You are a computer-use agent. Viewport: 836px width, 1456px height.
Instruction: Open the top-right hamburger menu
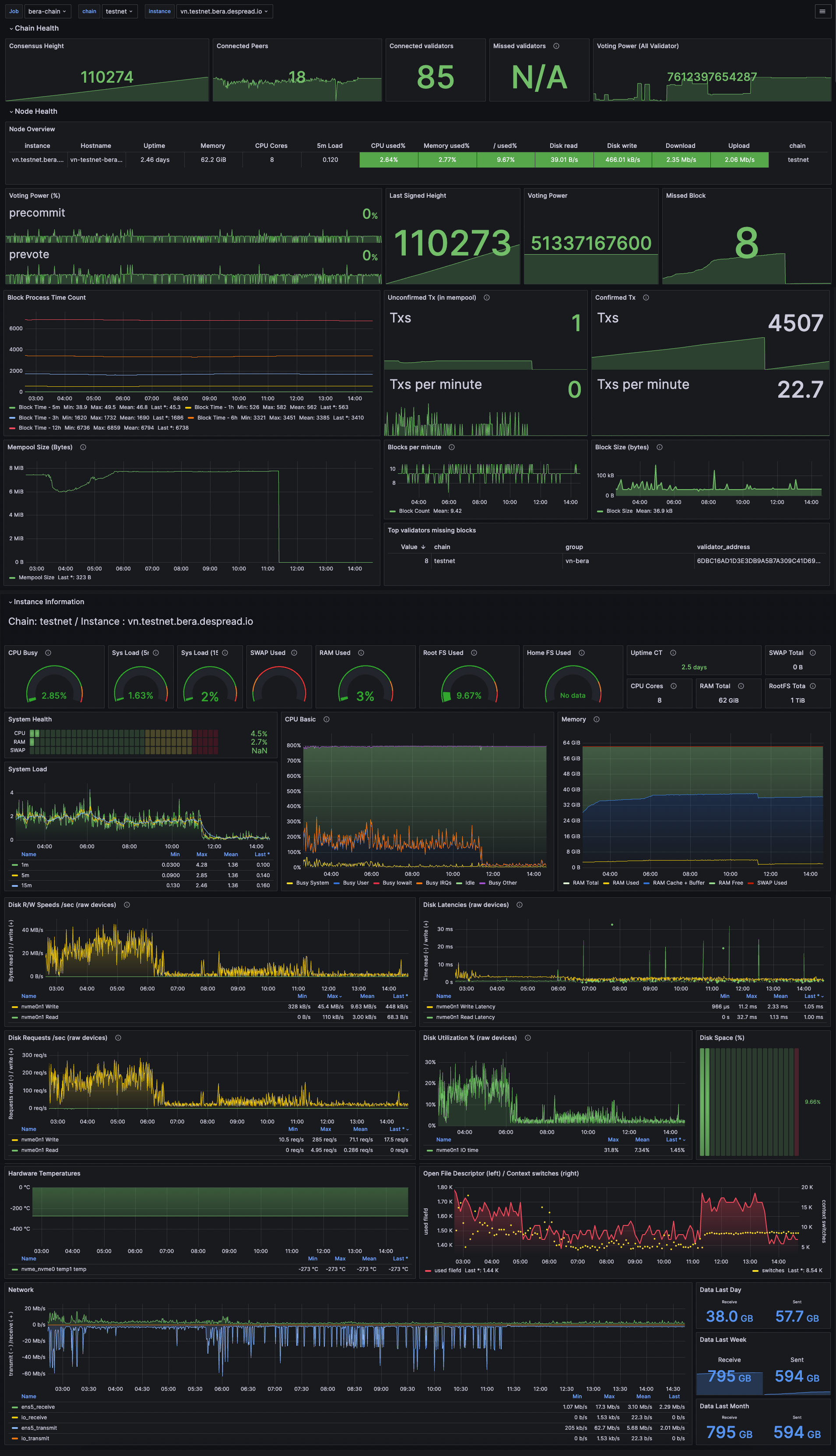point(822,11)
